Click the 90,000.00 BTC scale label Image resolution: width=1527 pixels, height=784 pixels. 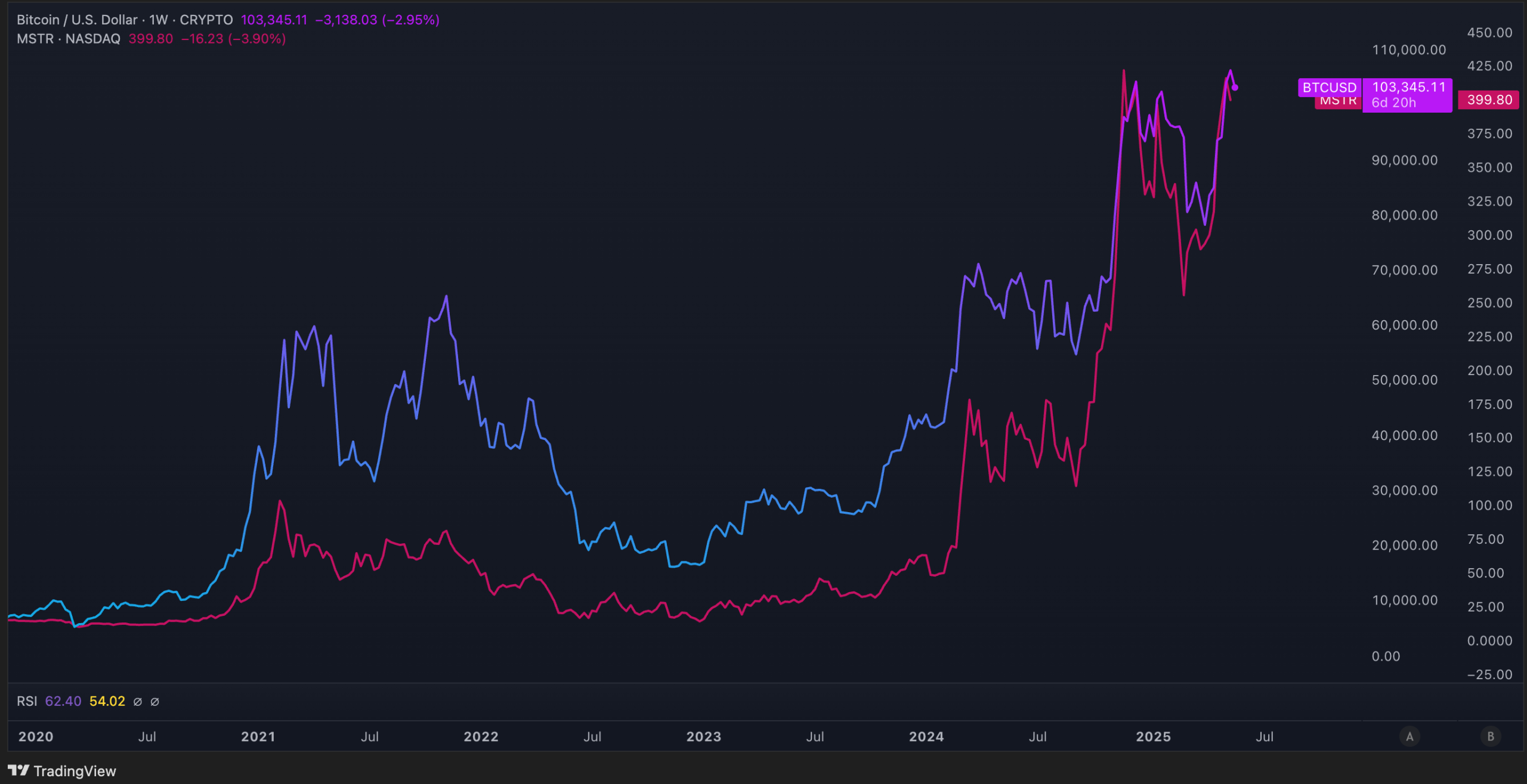tap(1405, 160)
